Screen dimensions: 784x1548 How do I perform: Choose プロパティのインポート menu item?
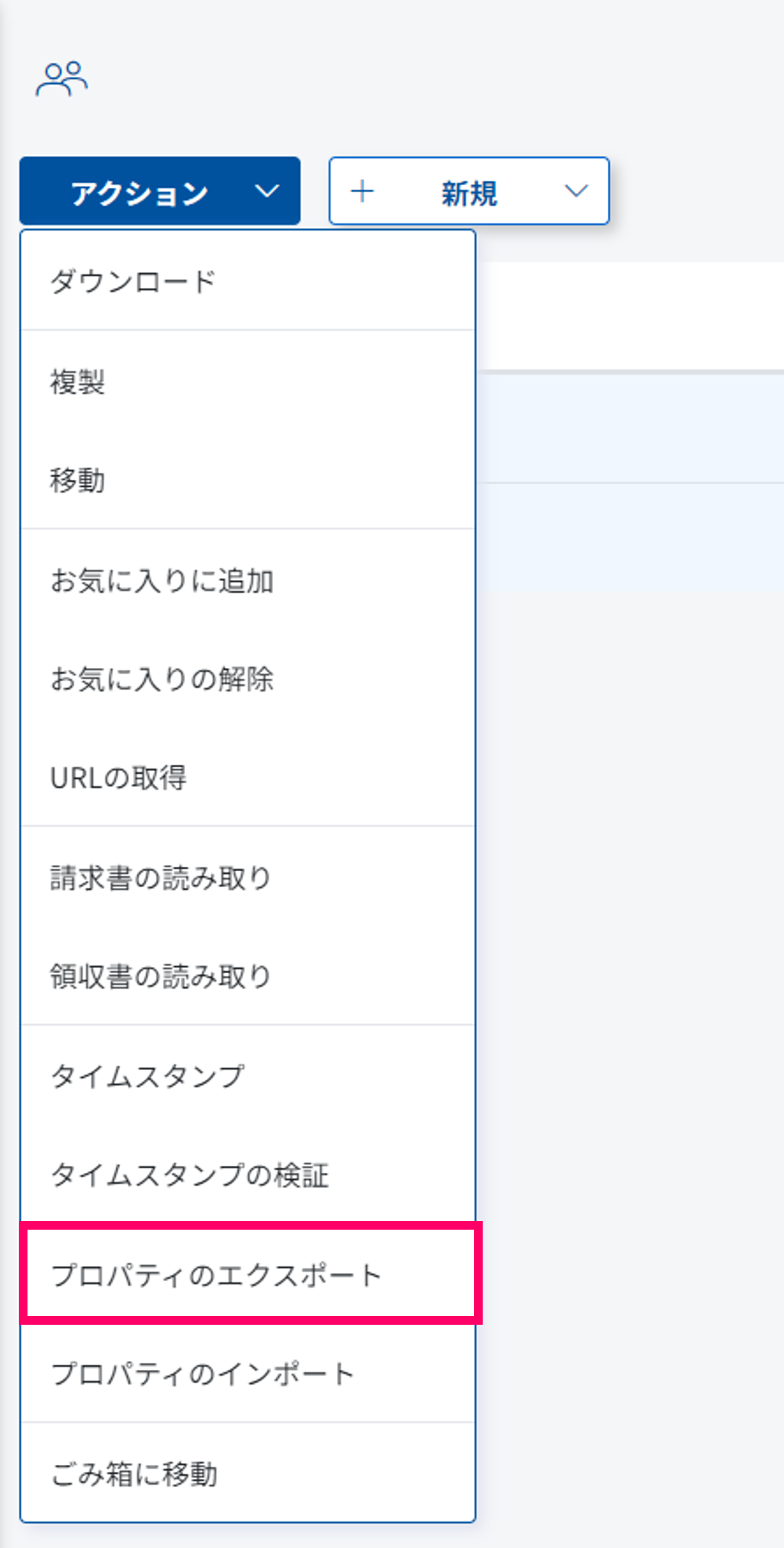tap(203, 1374)
